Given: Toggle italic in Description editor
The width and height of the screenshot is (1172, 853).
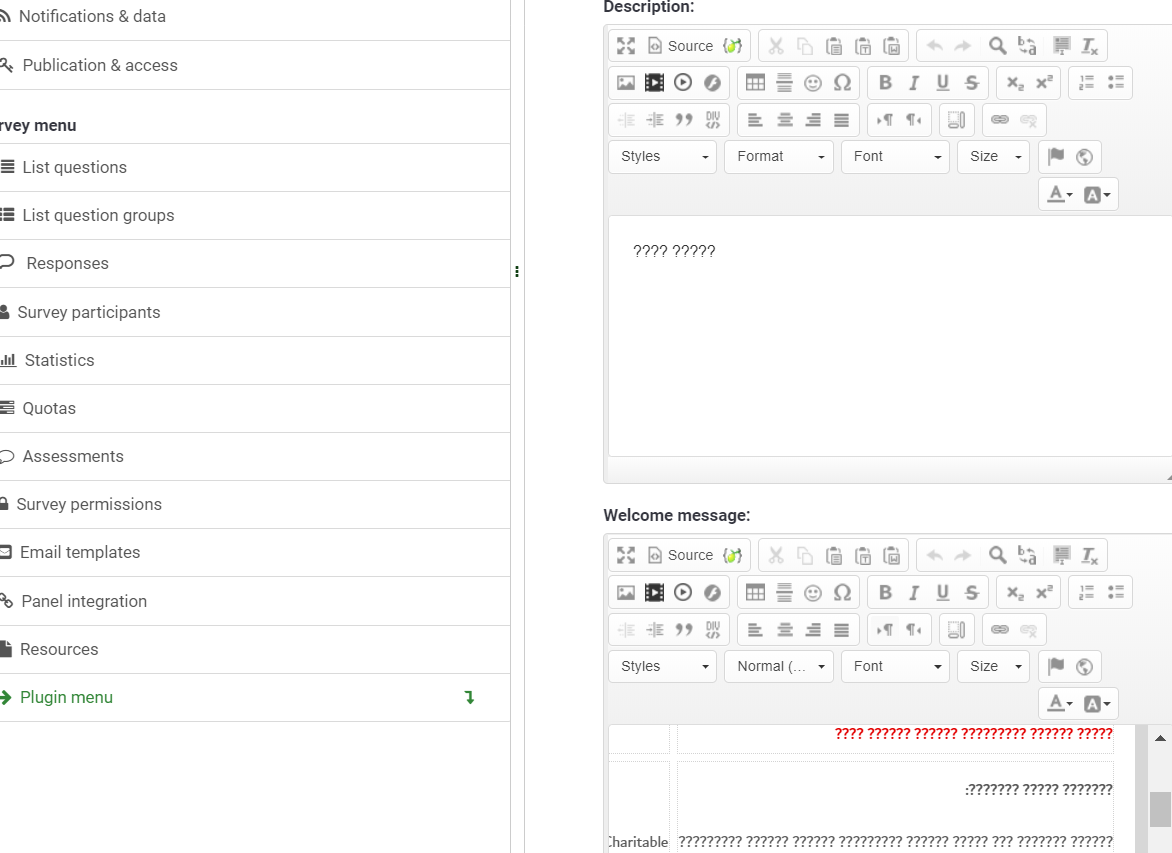Looking at the screenshot, I should pos(913,83).
